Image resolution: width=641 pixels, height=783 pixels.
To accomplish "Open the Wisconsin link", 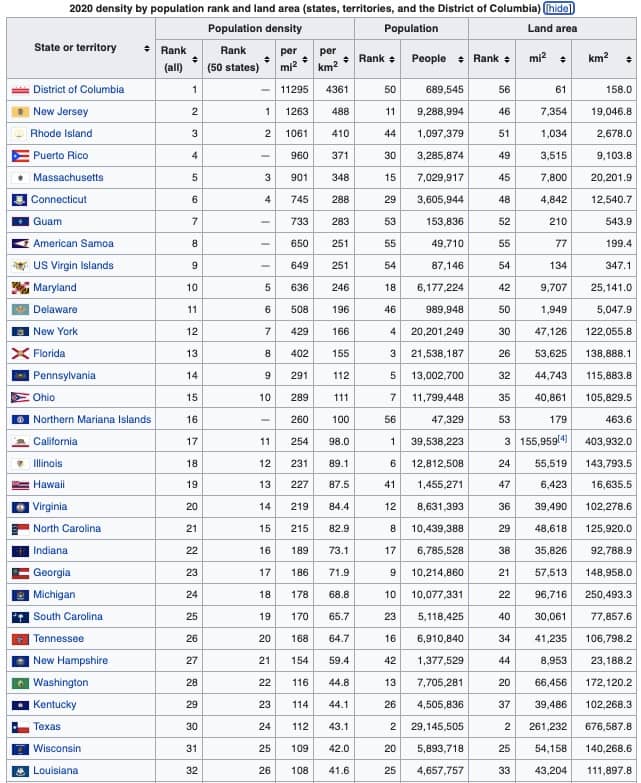I will coord(57,748).
